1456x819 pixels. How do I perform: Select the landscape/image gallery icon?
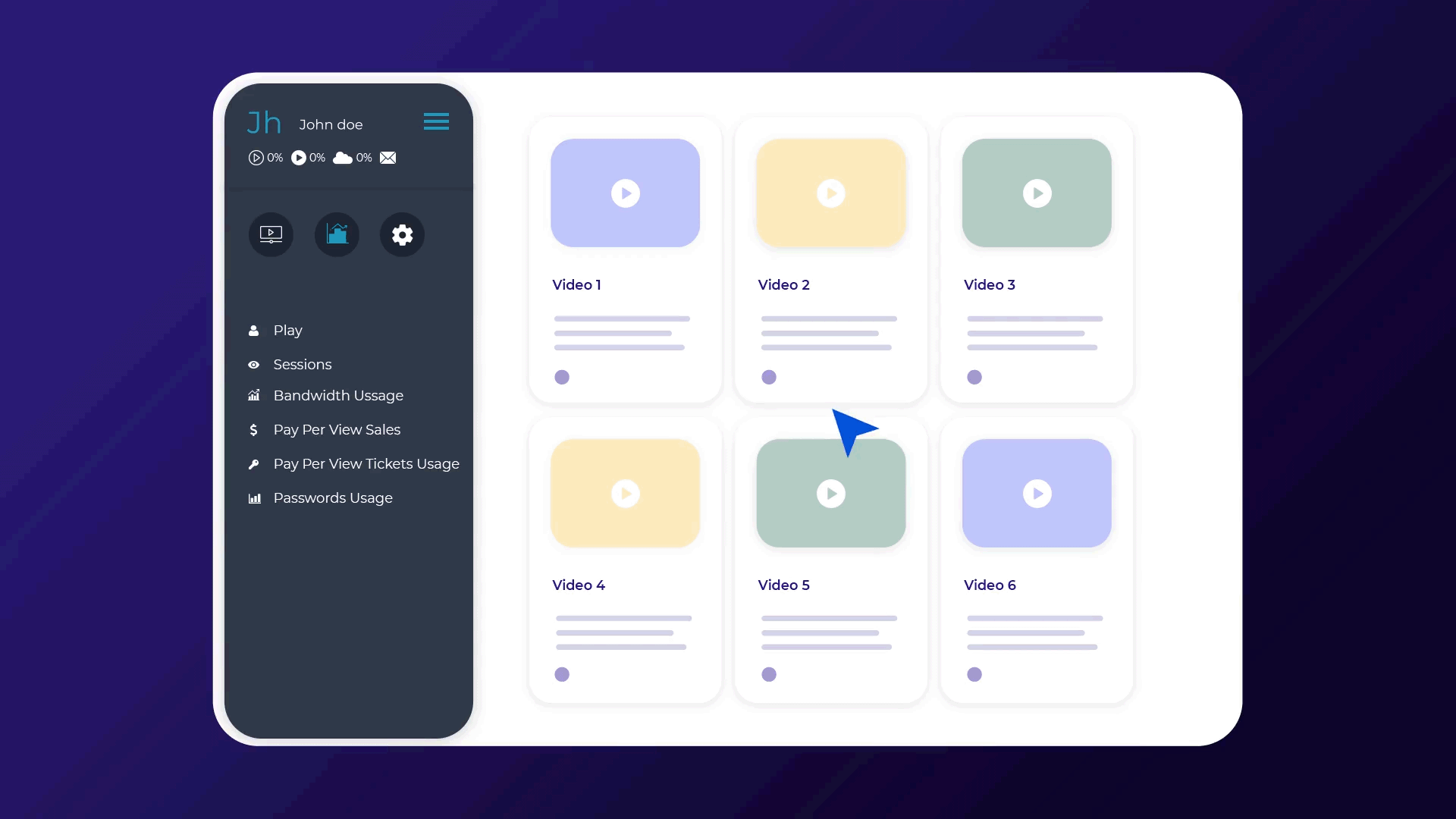click(x=336, y=234)
